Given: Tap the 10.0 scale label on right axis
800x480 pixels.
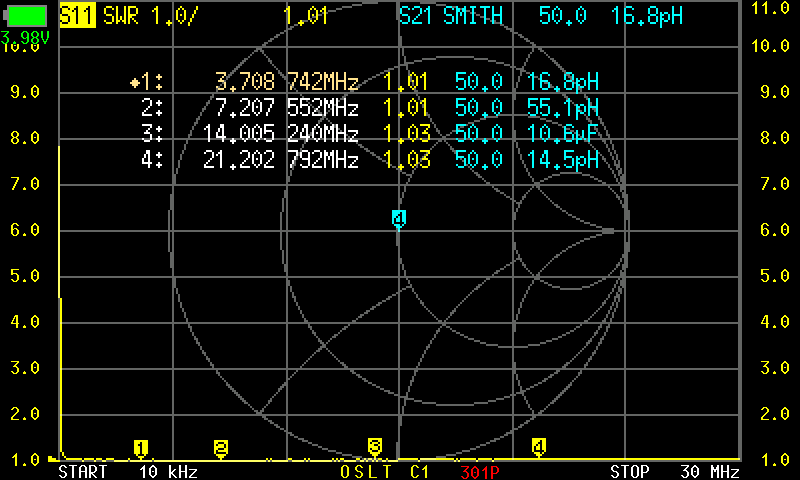Looking at the screenshot, I should [771, 46].
